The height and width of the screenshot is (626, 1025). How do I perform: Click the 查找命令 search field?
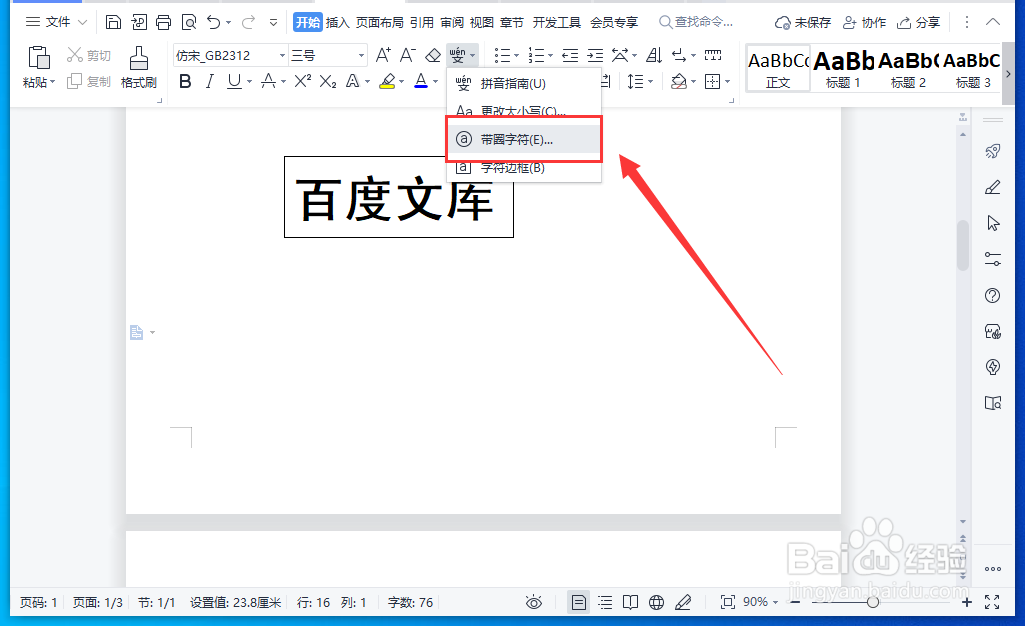pos(697,23)
